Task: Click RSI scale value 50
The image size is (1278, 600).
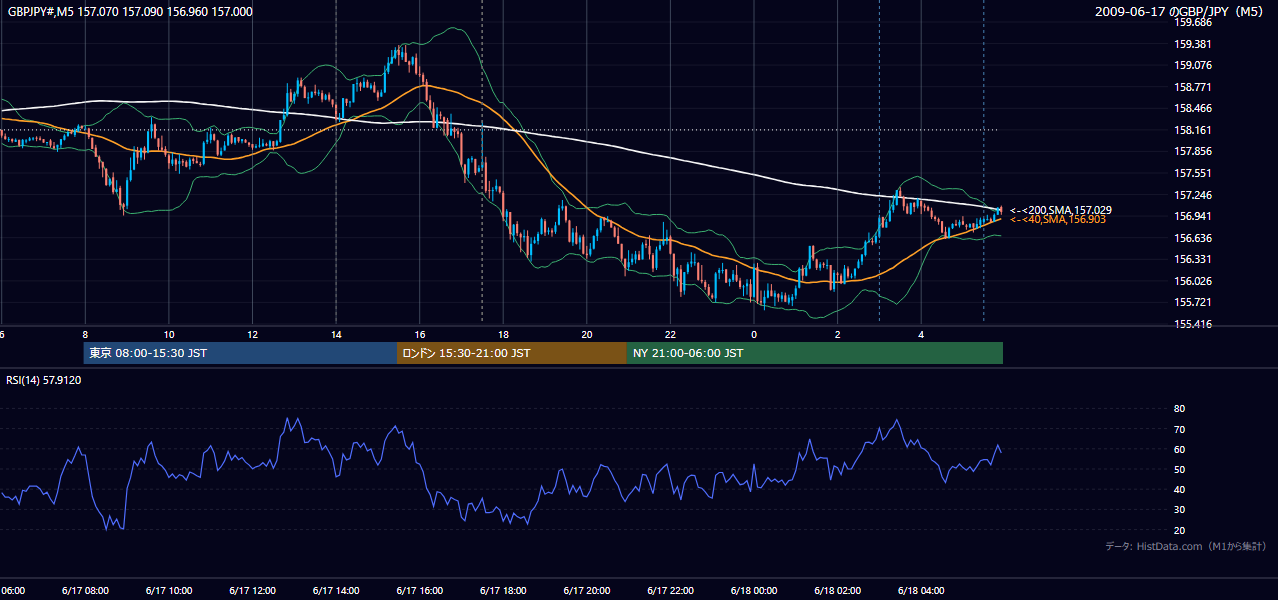Action: [1179, 469]
